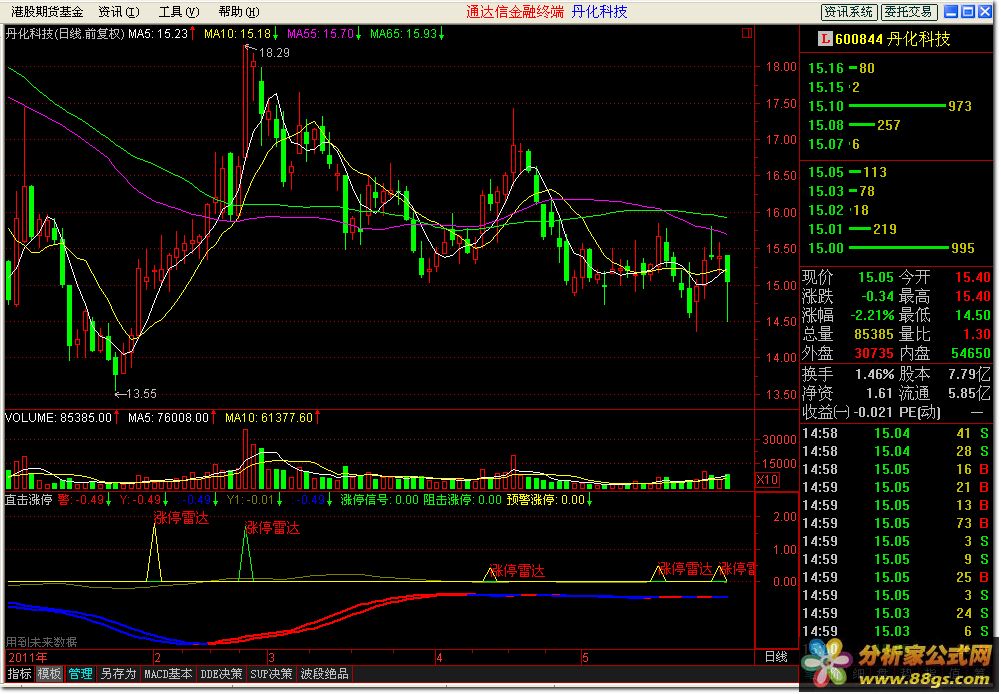Select the 15.00 bid row with 995 volume
1001x694 pixels.
pyautogui.click(x=896, y=248)
